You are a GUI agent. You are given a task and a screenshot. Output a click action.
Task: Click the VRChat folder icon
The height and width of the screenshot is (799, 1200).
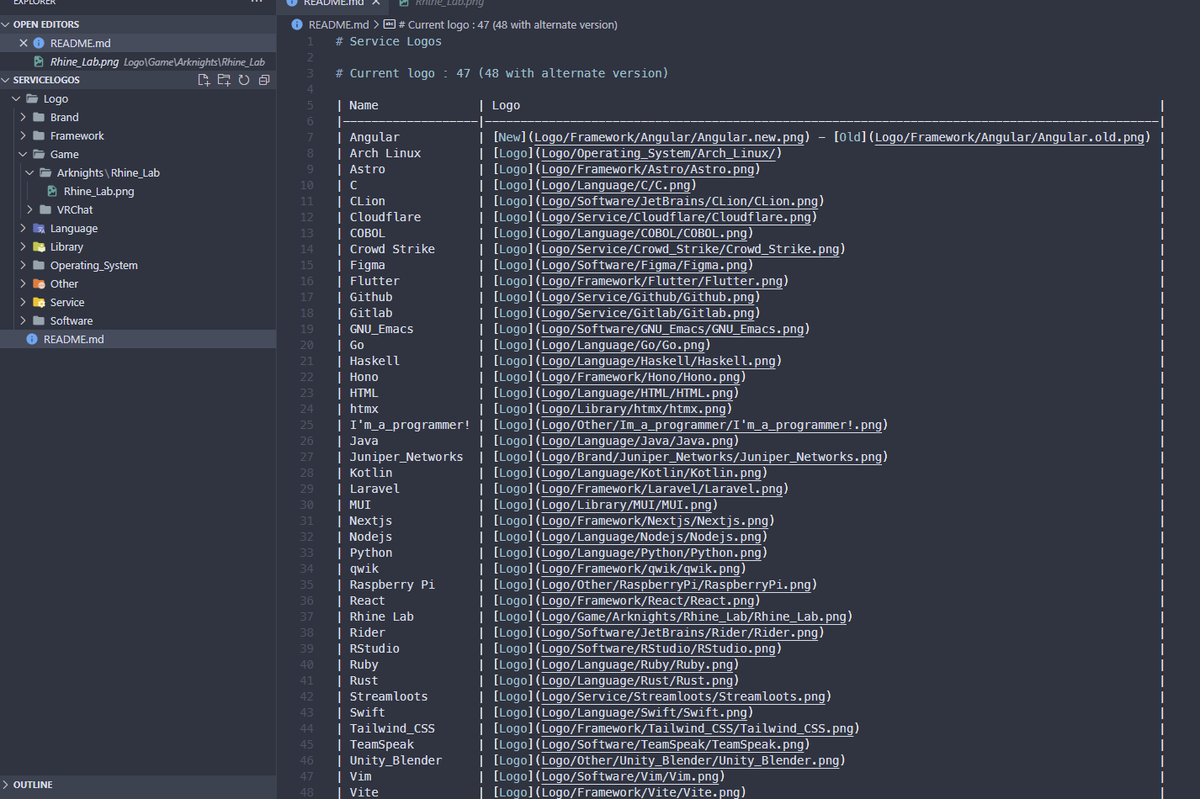(x=46, y=209)
